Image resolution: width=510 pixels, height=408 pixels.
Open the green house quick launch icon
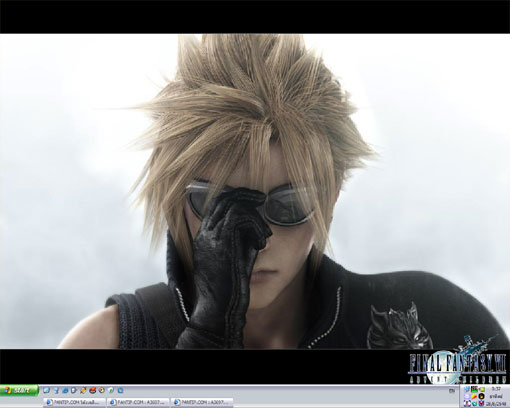111,390
